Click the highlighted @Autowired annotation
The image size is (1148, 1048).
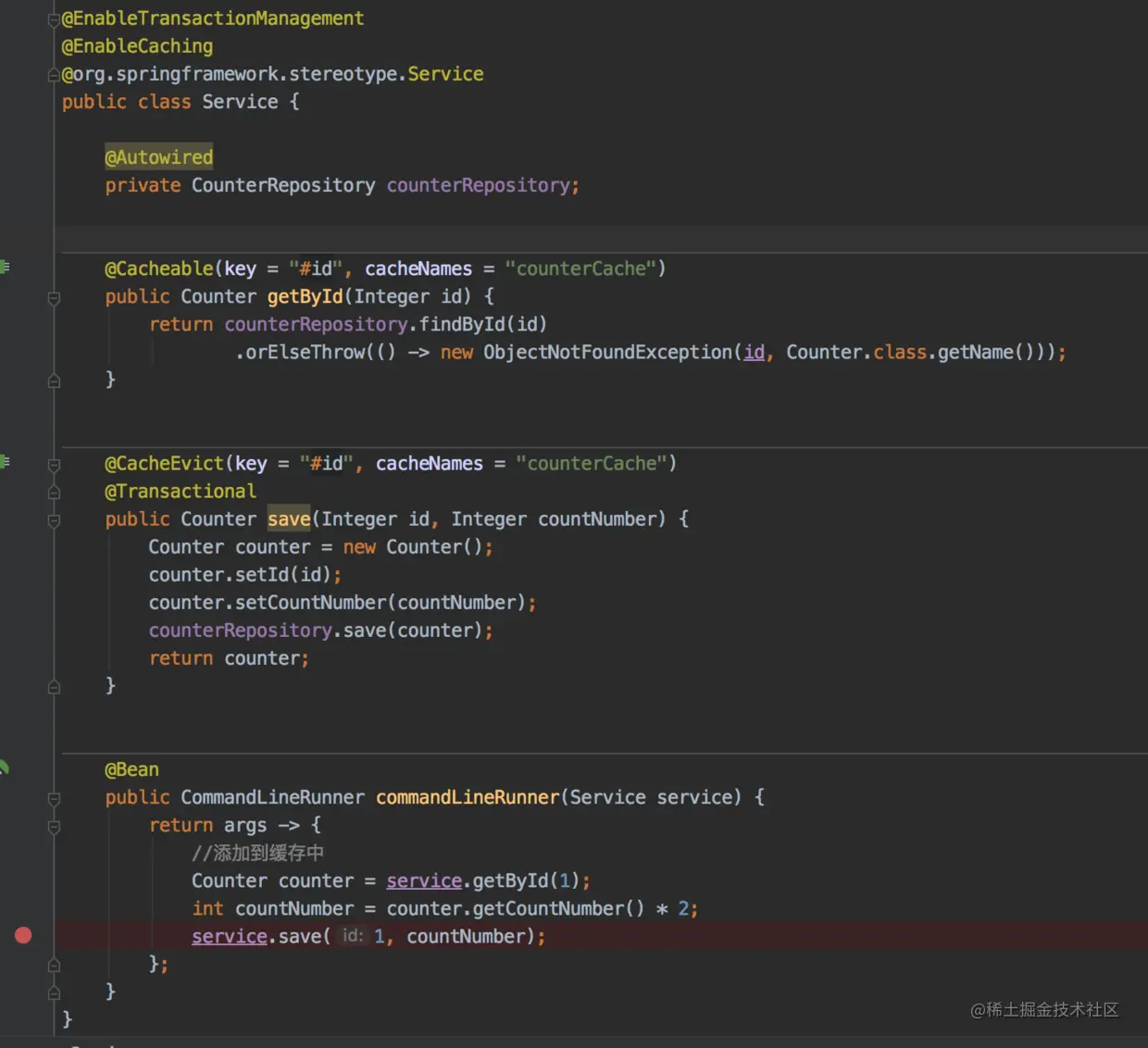click(x=158, y=157)
